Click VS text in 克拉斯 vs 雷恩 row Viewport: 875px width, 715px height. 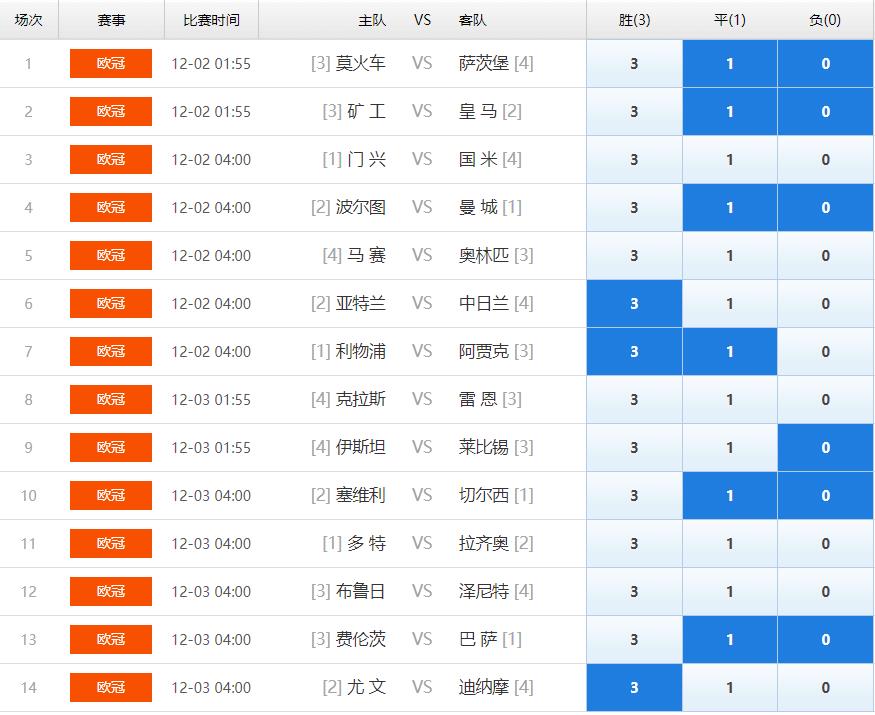[422, 400]
